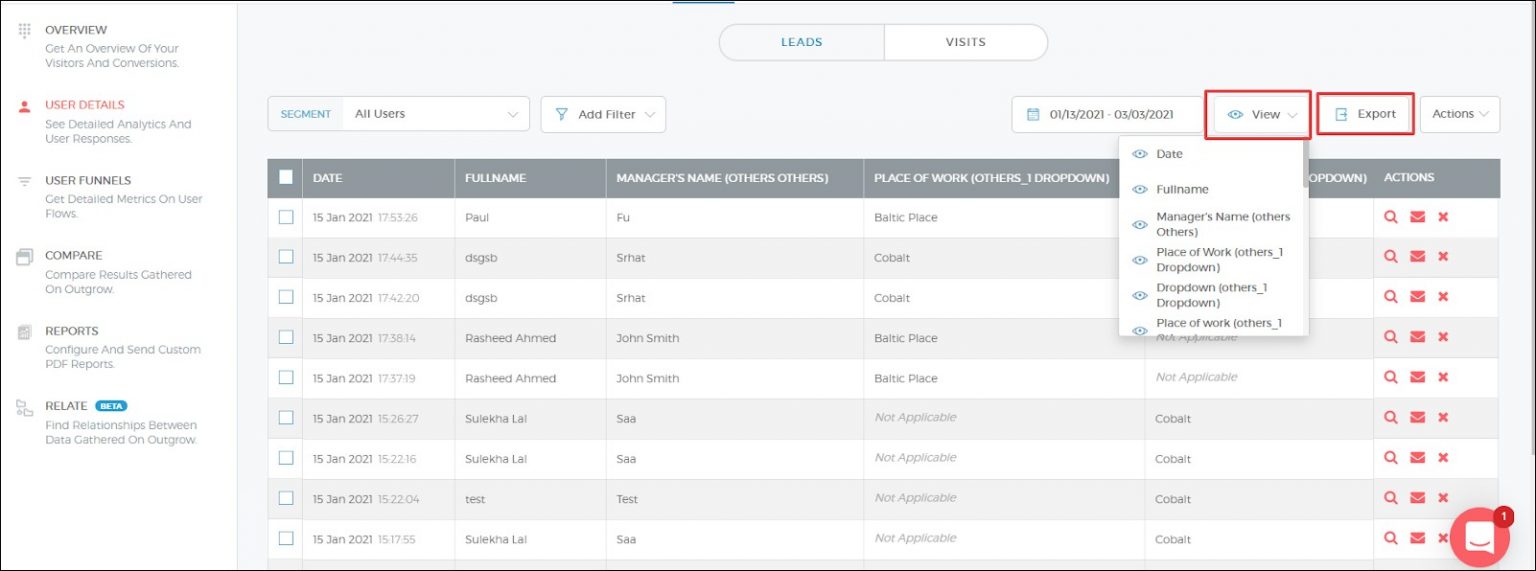Click the magnifier icon in Paul's row
Viewport: 1536px width, 571px height.
(x=1390, y=216)
